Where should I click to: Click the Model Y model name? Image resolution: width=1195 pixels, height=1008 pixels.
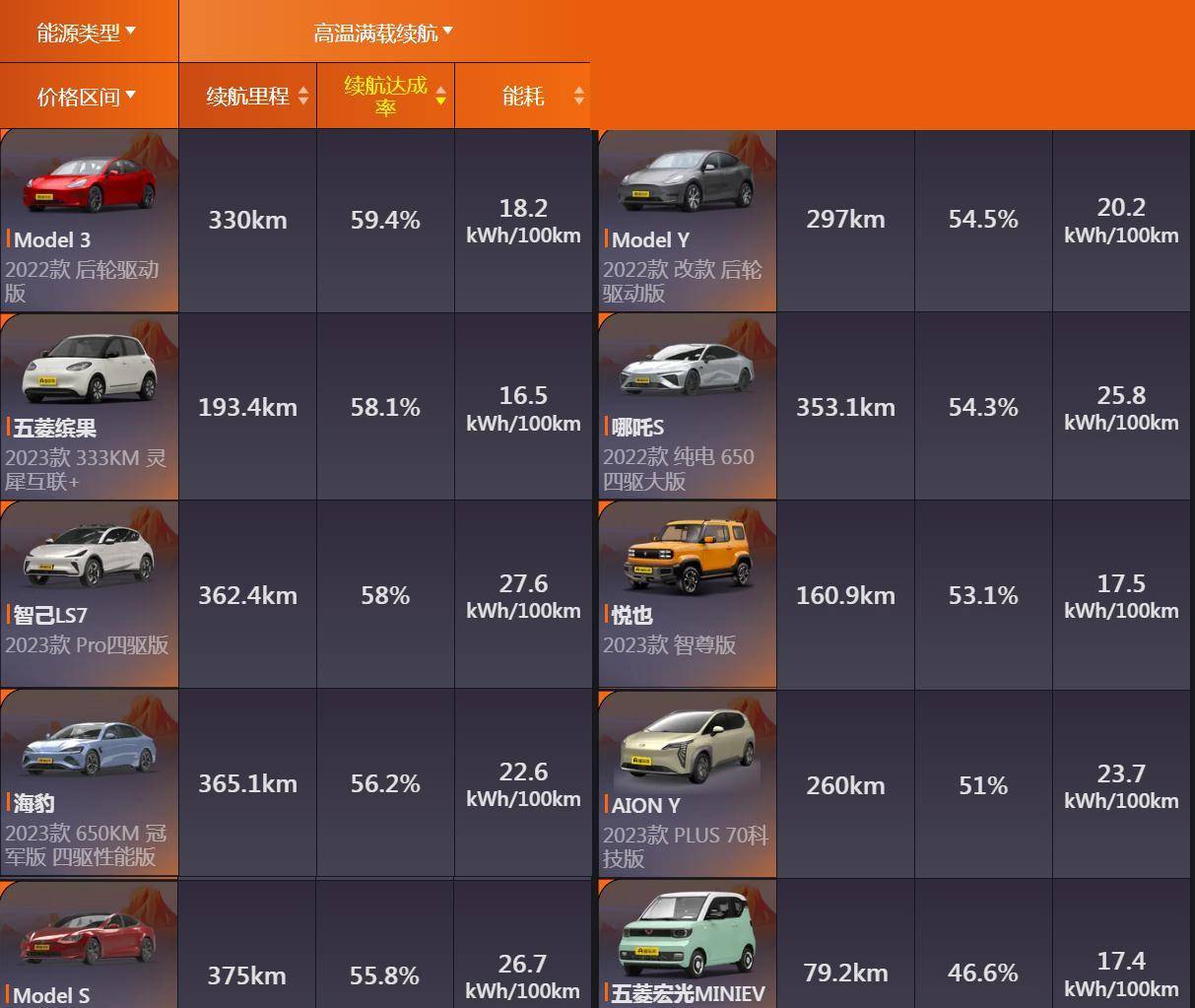(x=650, y=239)
